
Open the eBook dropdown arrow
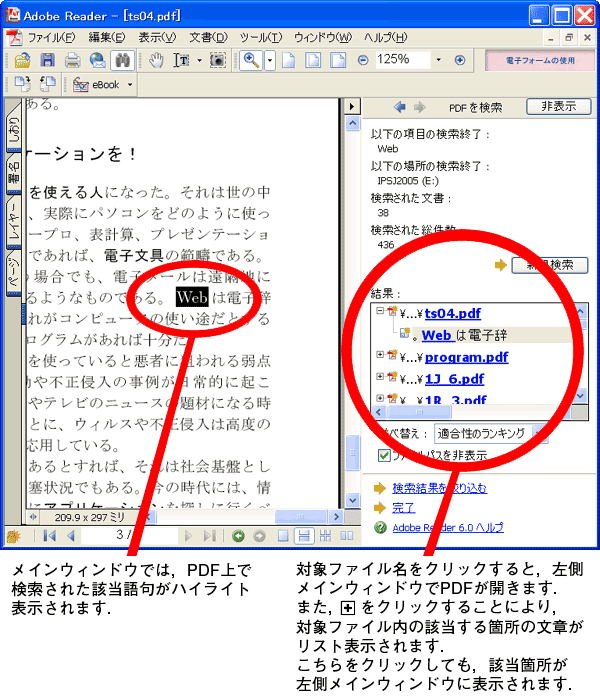(130, 84)
